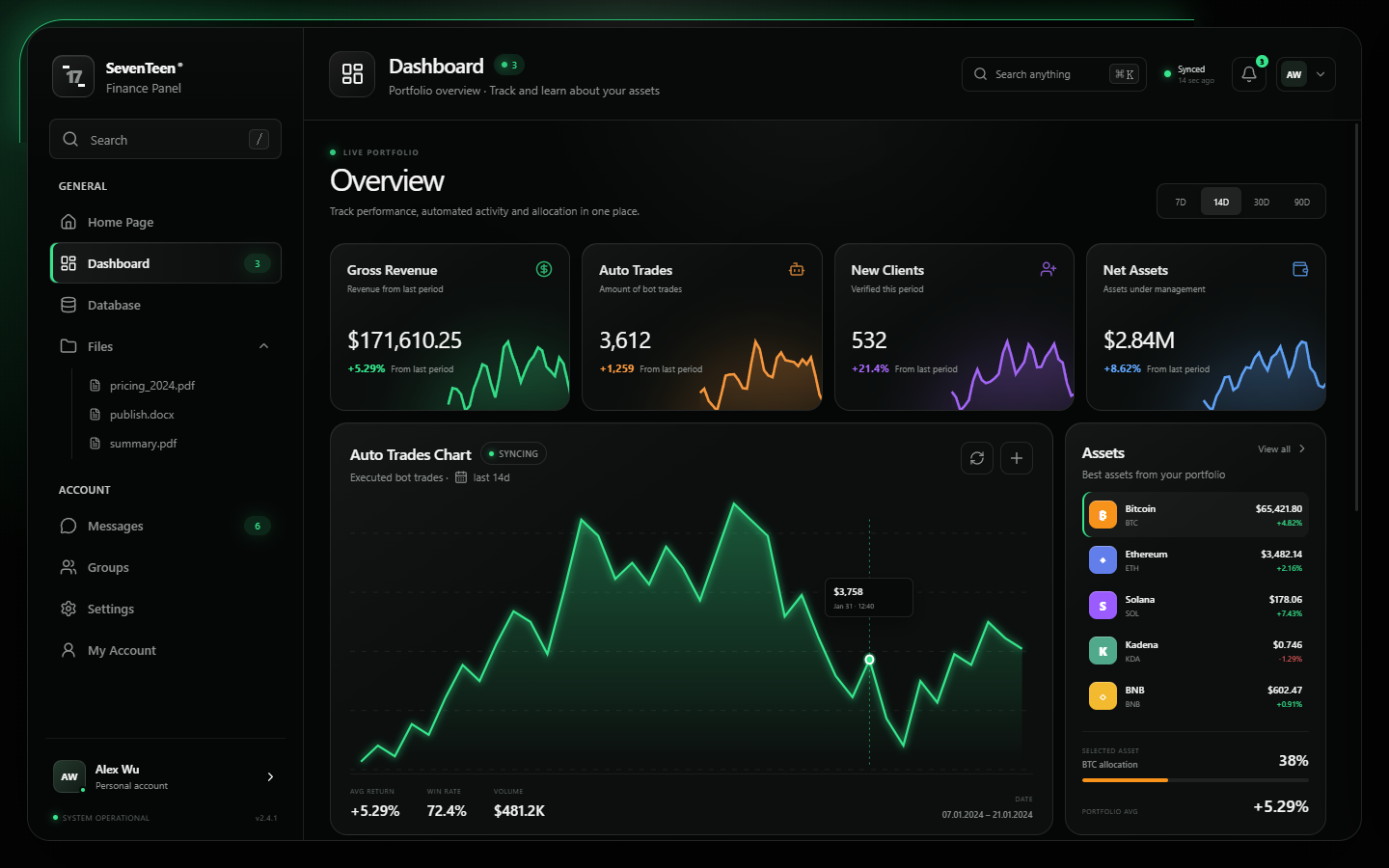Go to Home Page in sidebar
The height and width of the screenshot is (868, 1389).
[x=165, y=222]
